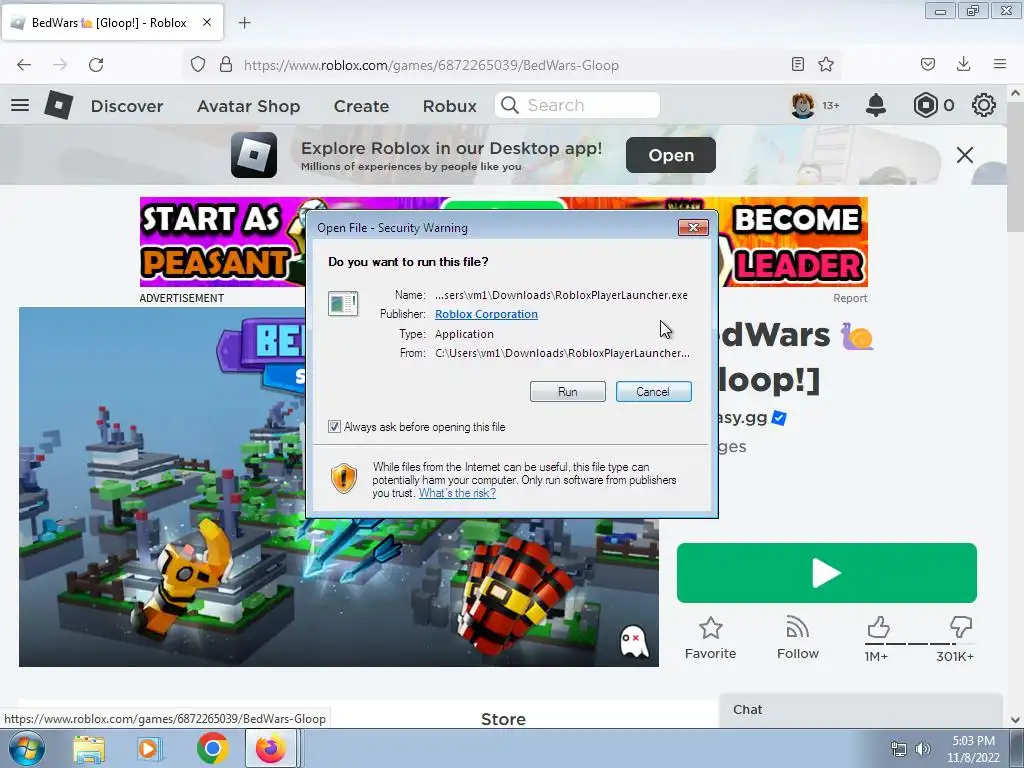Viewport: 1024px width, 768px height.
Task: Open the Avatar Shop menu item
Action: [249, 106]
